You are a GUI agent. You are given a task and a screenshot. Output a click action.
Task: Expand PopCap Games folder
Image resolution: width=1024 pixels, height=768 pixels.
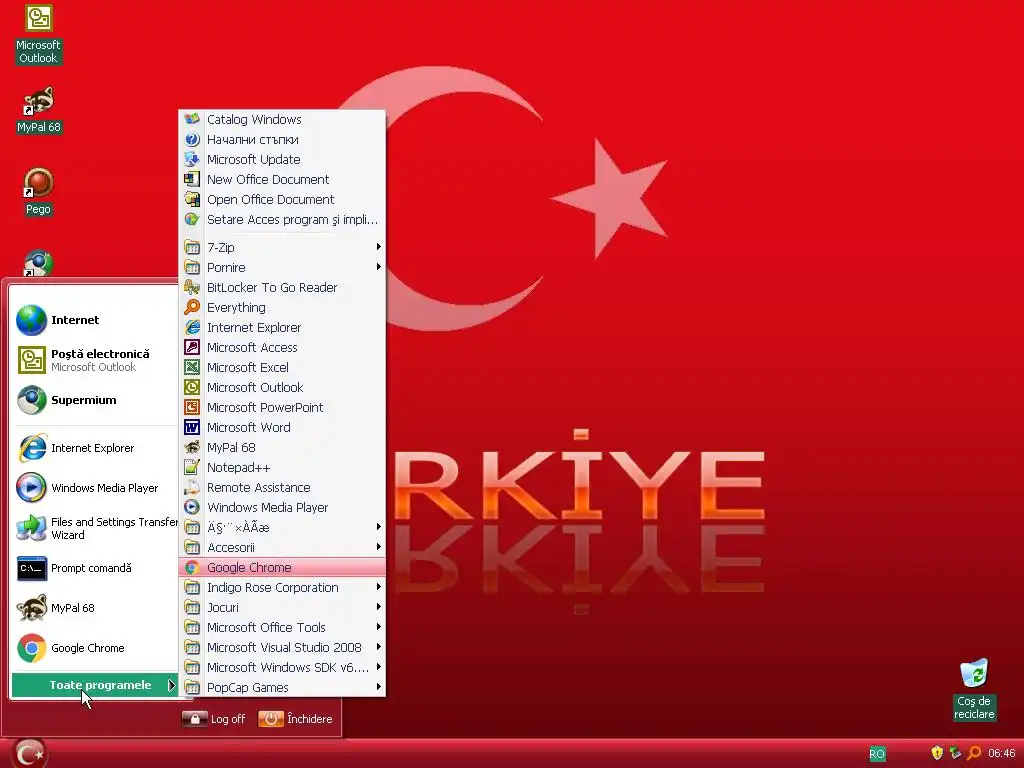[282, 688]
